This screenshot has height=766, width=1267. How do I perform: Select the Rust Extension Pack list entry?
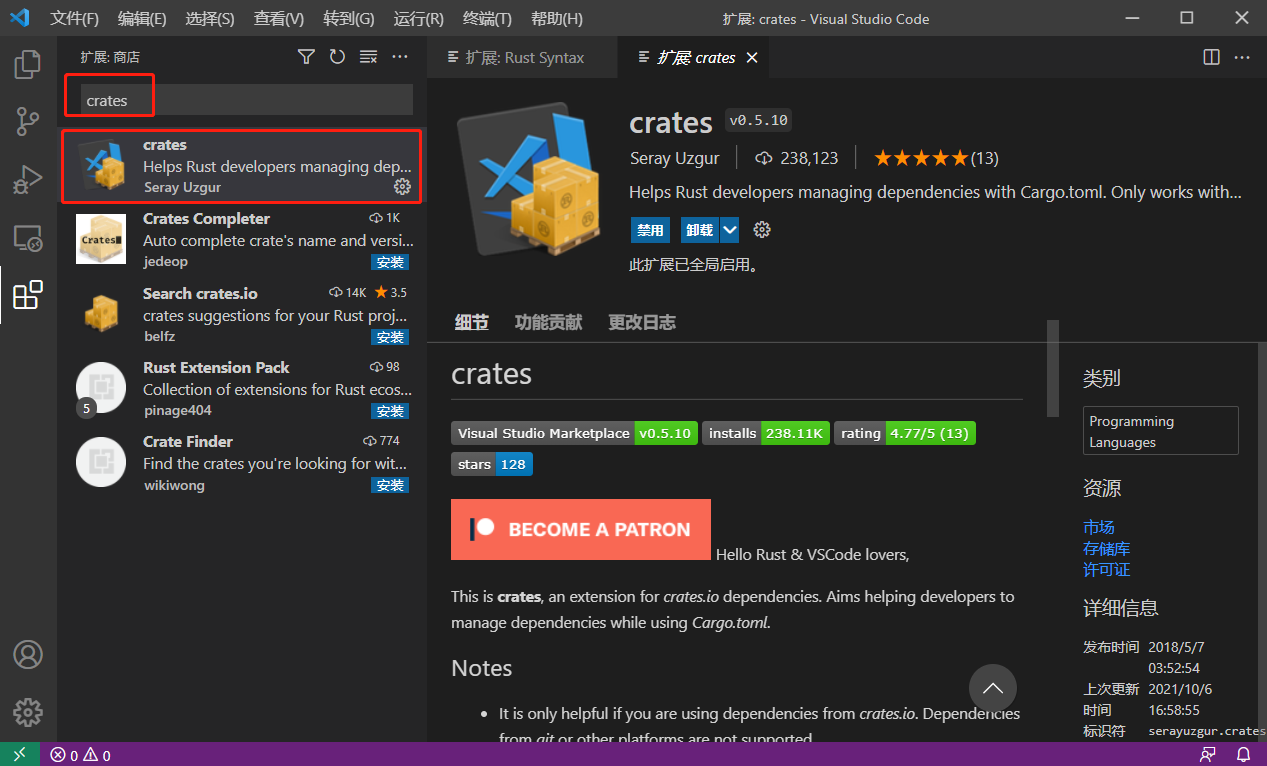point(241,387)
